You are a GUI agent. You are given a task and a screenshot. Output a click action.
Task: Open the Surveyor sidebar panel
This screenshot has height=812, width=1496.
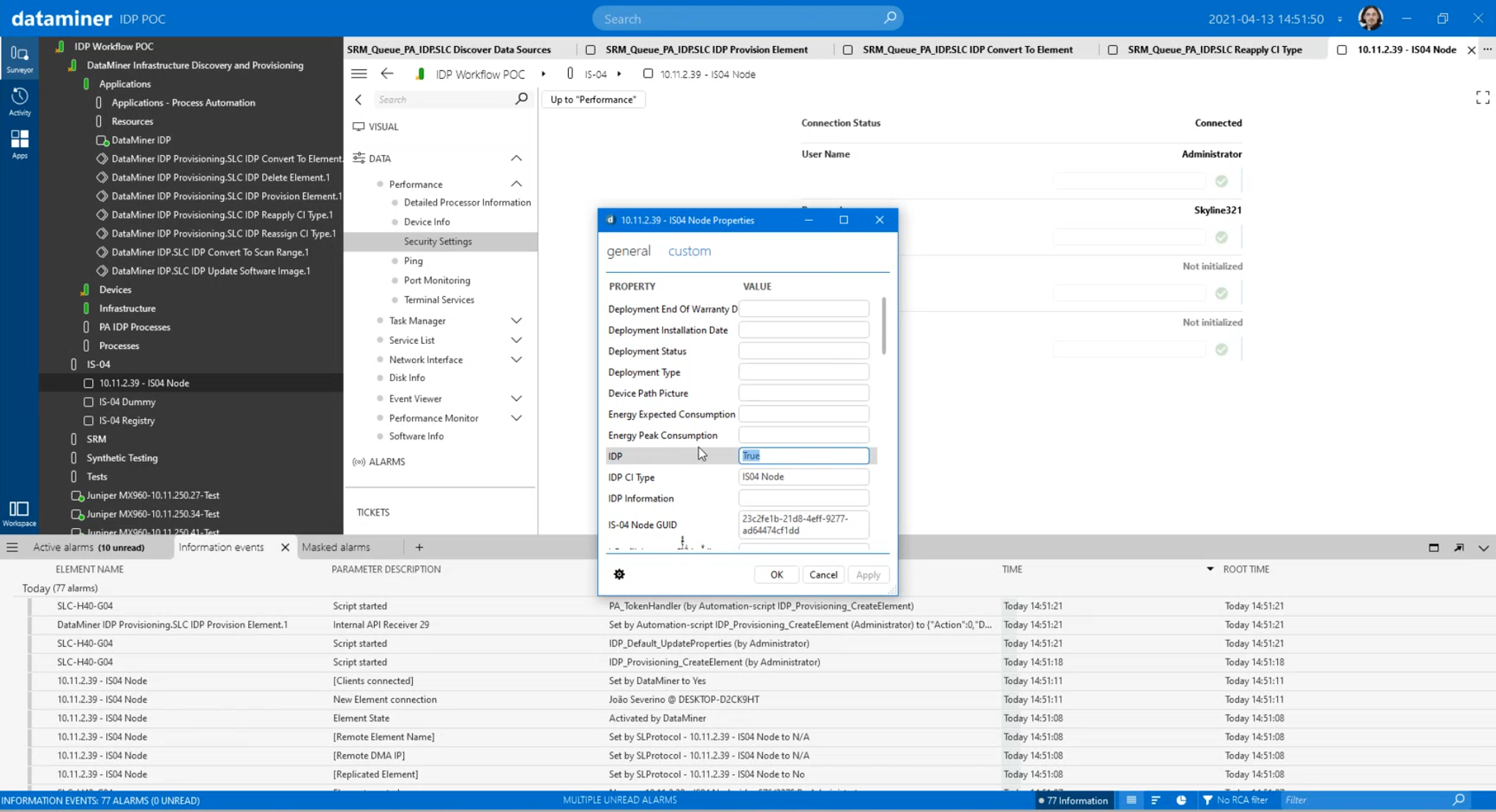[20, 59]
